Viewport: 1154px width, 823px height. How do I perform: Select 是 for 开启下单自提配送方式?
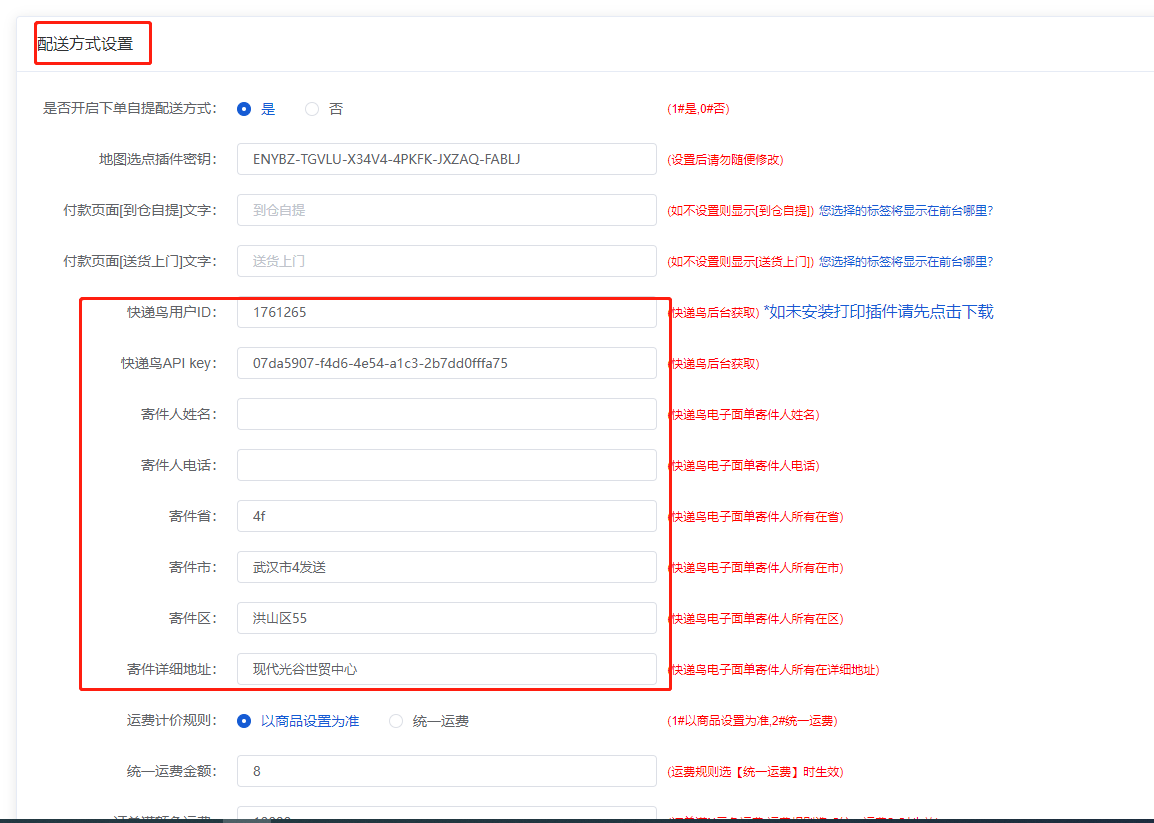pos(244,109)
